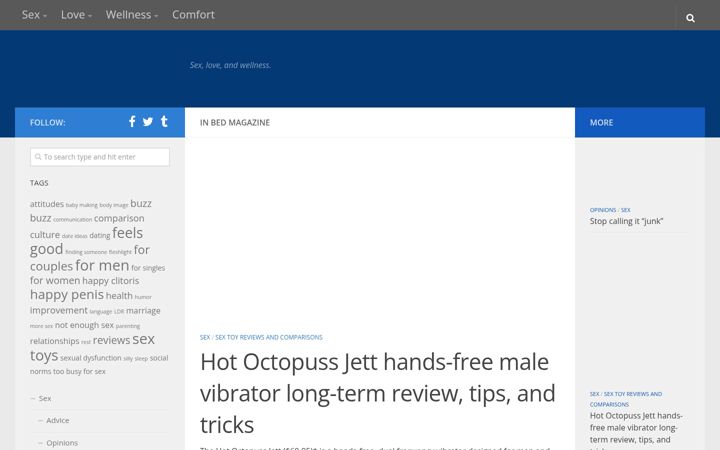
Task: Expand the Sex navigation dropdown
Action: (x=34, y=15)
